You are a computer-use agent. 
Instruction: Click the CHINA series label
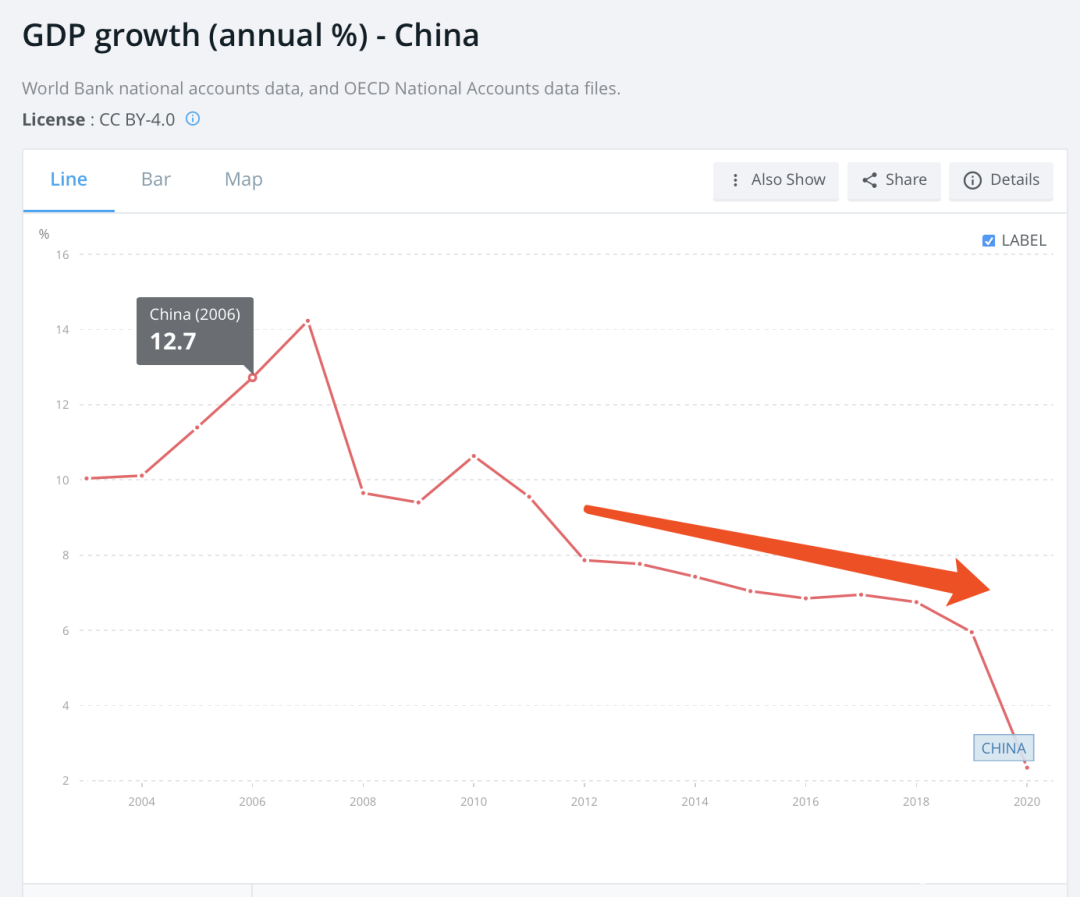pyautogui.click(x=1003, y=748)
